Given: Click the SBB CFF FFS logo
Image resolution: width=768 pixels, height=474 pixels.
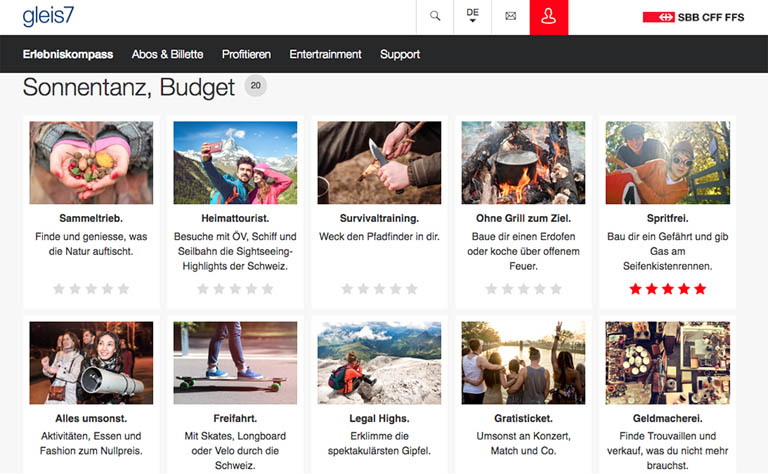Looking at the screenshot, I should (693, 17).
